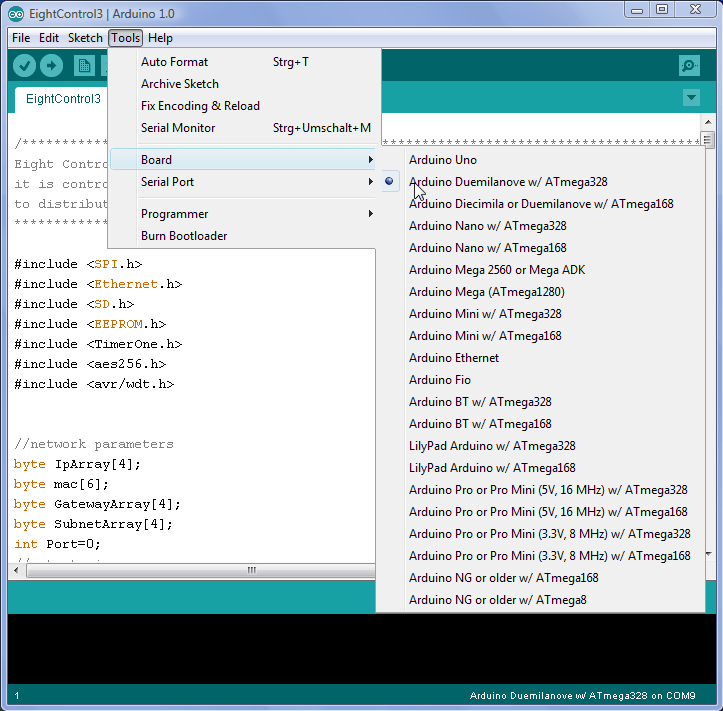723x711 pixels.
Task: Click the New sketch document icon
Action: 84,65
